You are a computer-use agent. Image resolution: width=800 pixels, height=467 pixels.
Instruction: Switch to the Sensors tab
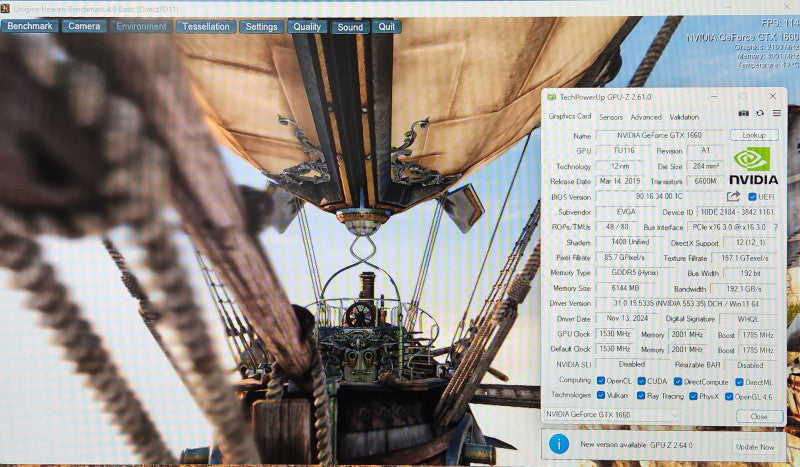(x=611, y=117)
